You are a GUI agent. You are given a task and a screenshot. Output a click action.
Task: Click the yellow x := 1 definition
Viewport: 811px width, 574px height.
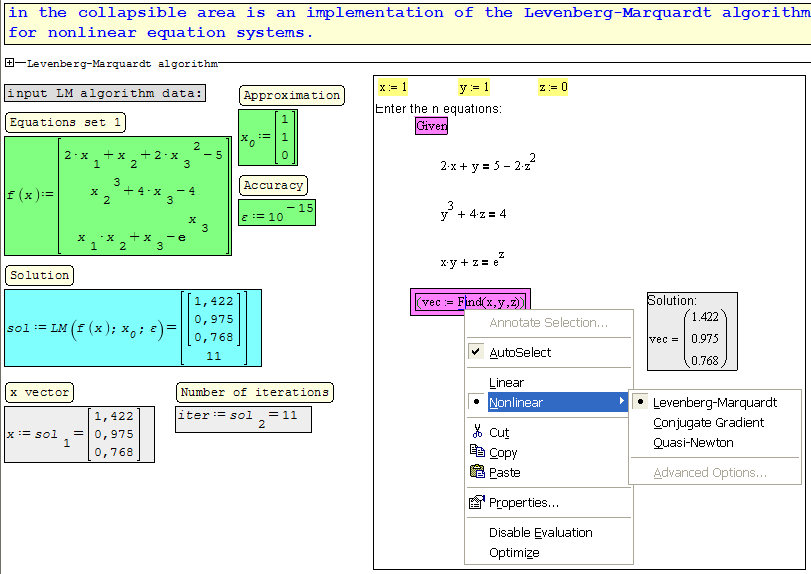(x=393, y=87)
